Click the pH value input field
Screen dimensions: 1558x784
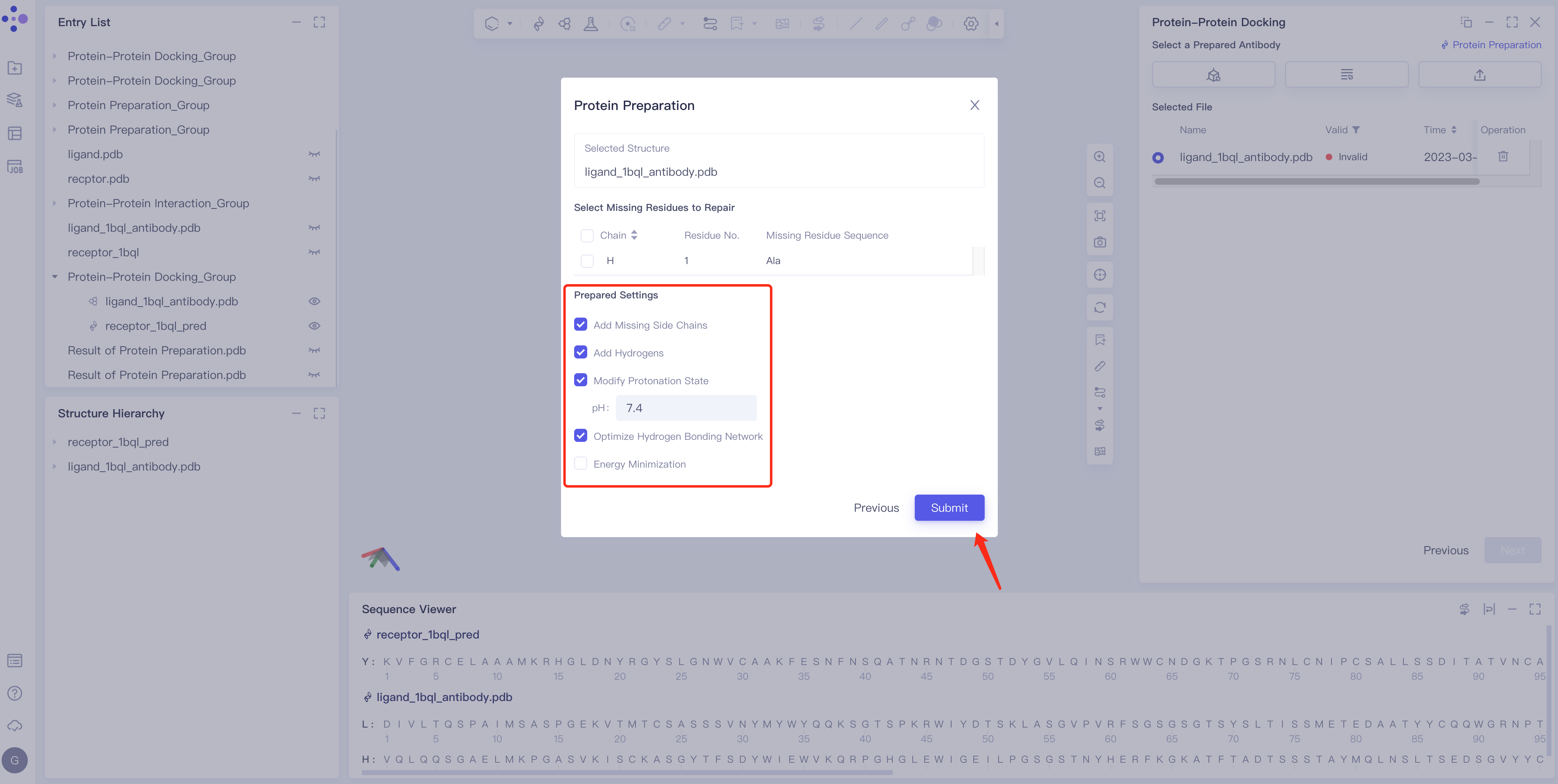(x=686, y=408)
